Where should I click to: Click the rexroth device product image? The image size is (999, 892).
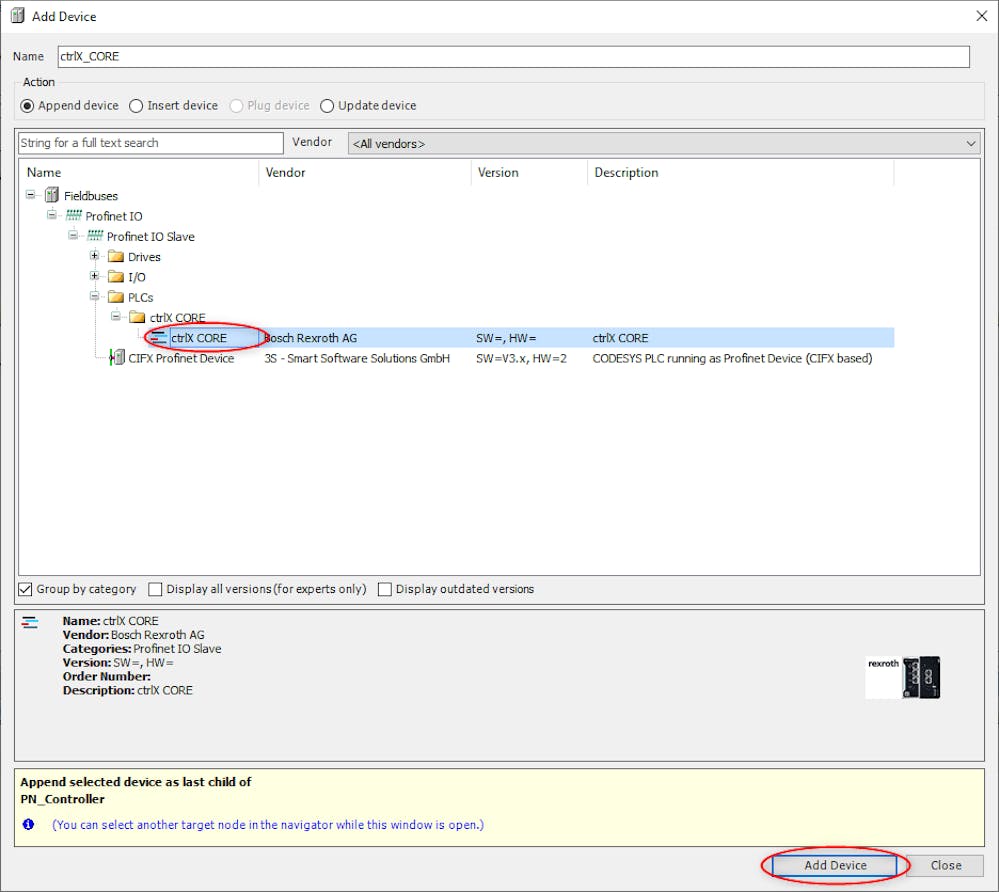click(903, 677)
